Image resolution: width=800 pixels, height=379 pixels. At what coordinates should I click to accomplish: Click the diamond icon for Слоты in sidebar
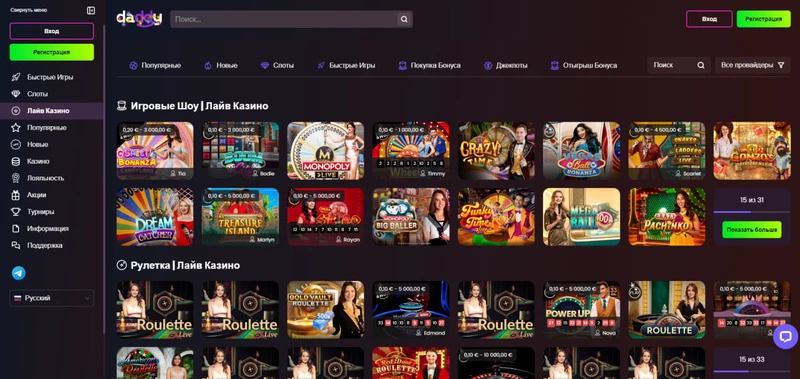(x=16, y=94)
